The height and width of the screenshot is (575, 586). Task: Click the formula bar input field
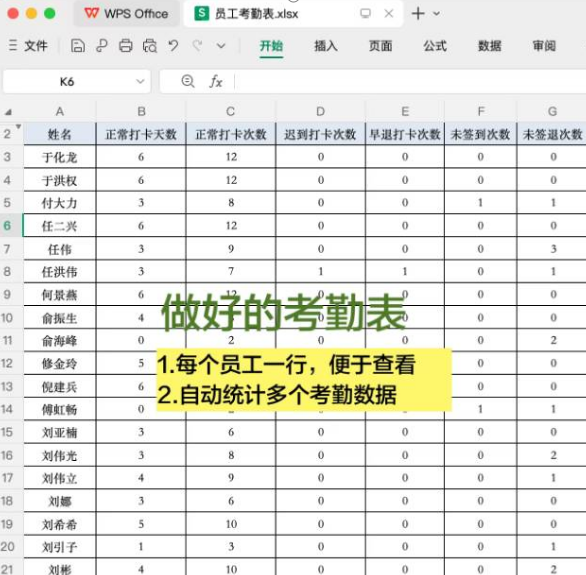tap(409, 81)
